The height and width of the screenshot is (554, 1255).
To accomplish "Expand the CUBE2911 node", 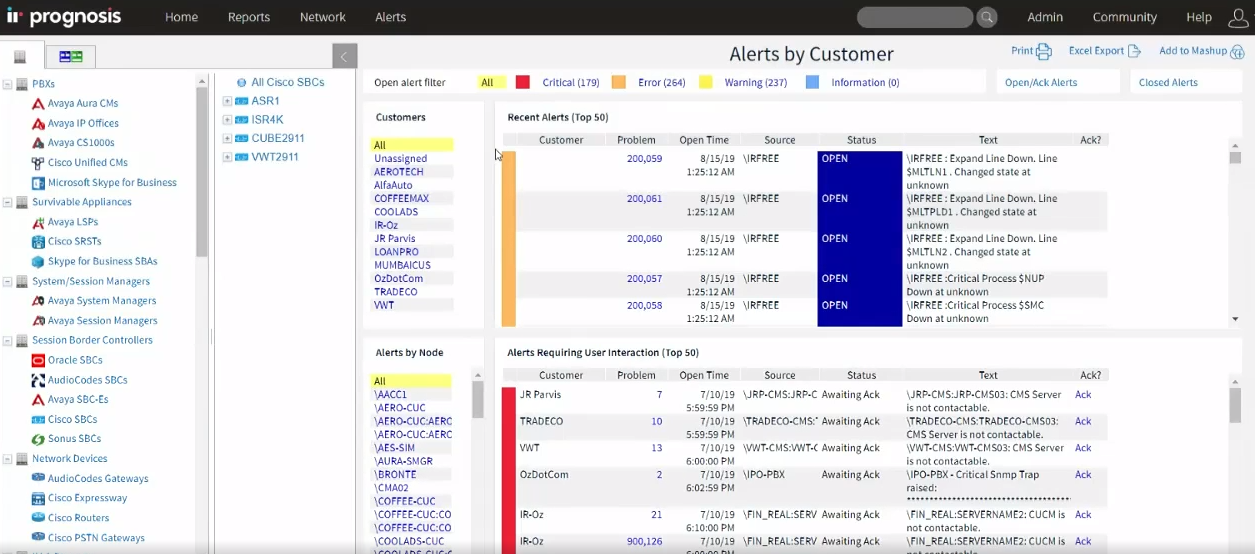I will [227, 138].
